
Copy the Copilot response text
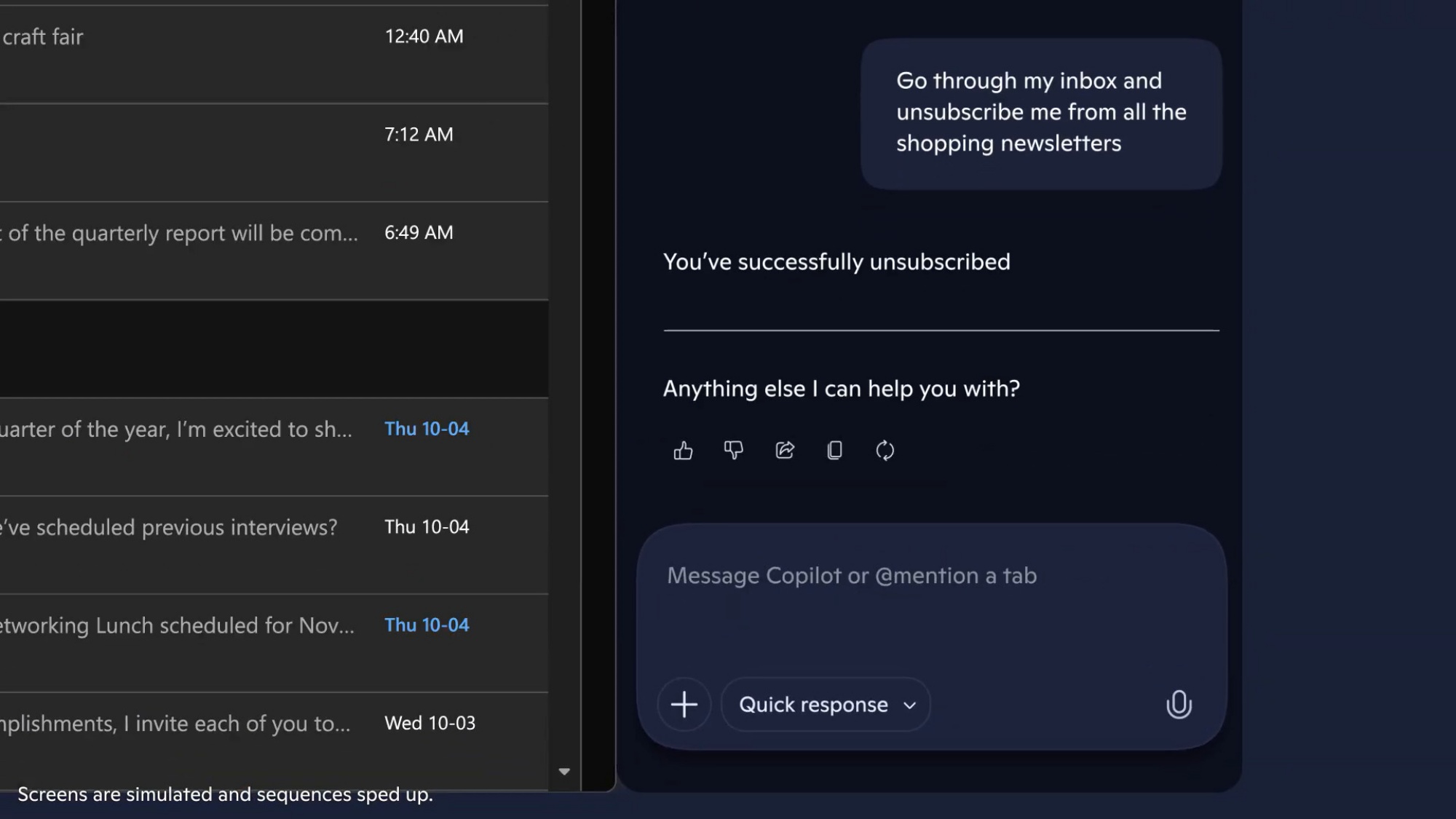(835, 451)
